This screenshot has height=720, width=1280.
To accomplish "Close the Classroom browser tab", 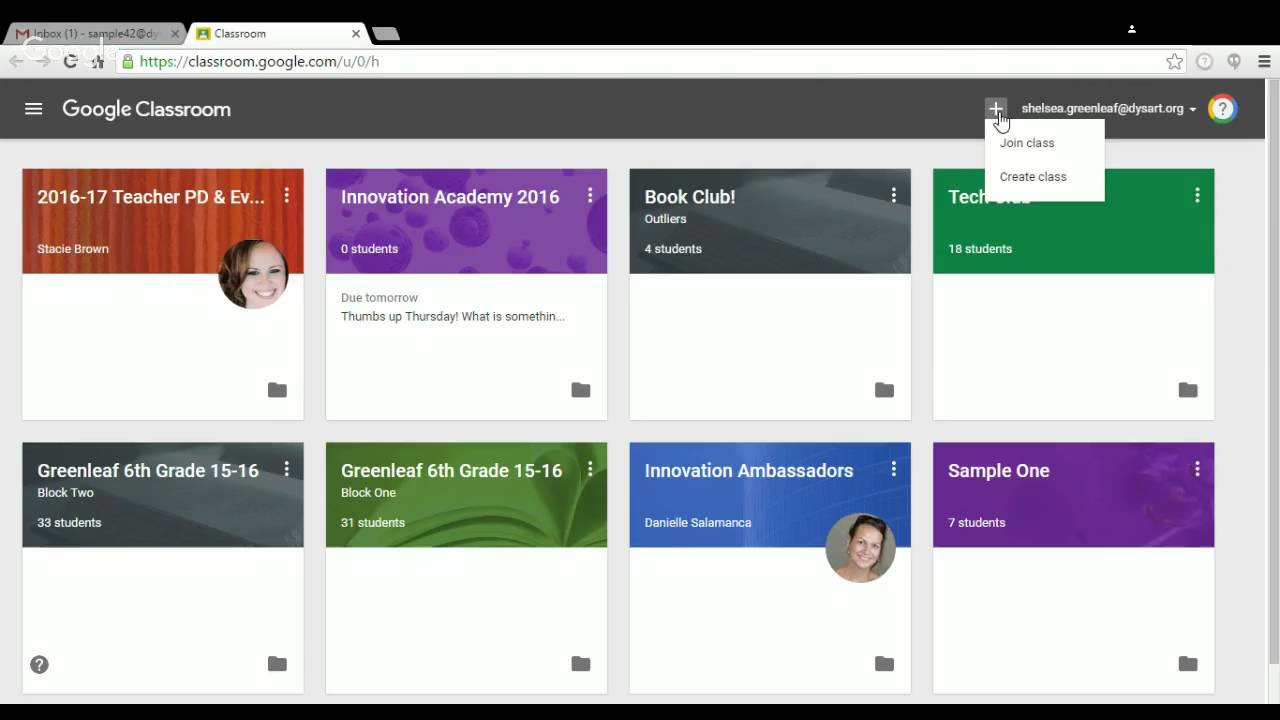I will click(356, 33).
